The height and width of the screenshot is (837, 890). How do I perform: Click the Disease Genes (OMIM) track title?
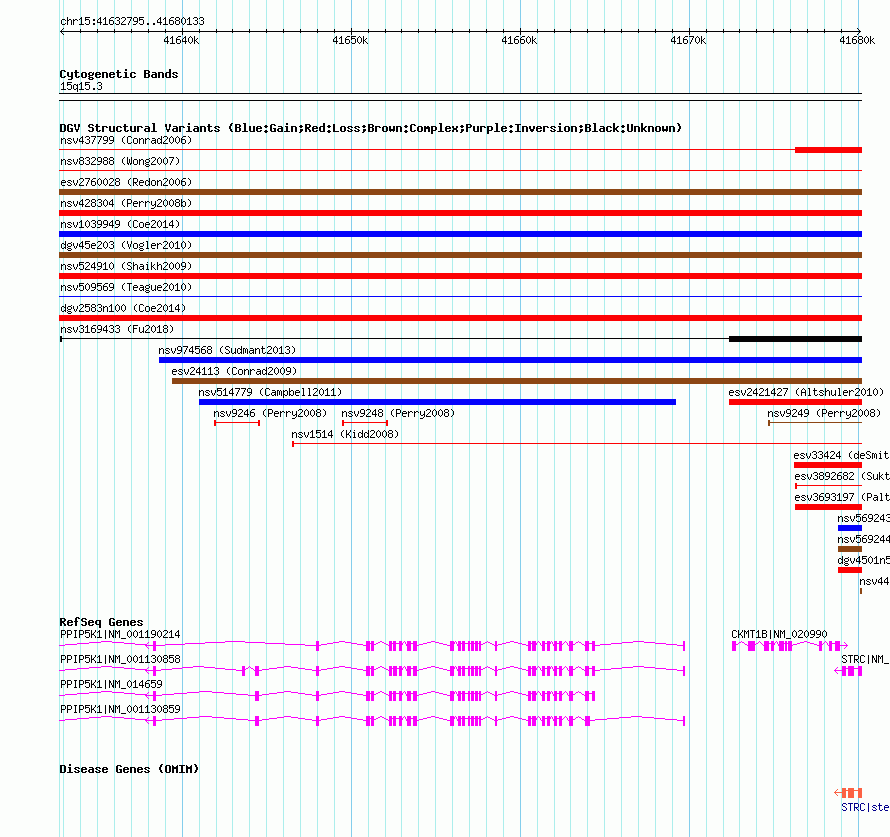click(x=129, y=769)
